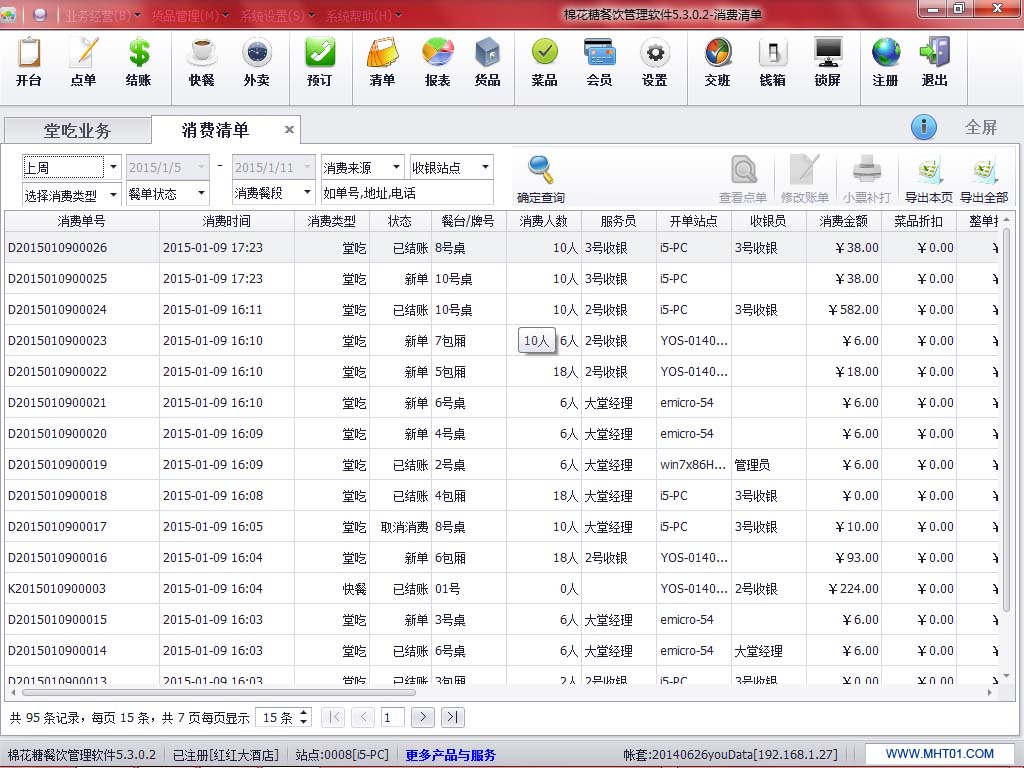Click the 退出 exit door icon
1024x768 pixels.
[935, 63]
